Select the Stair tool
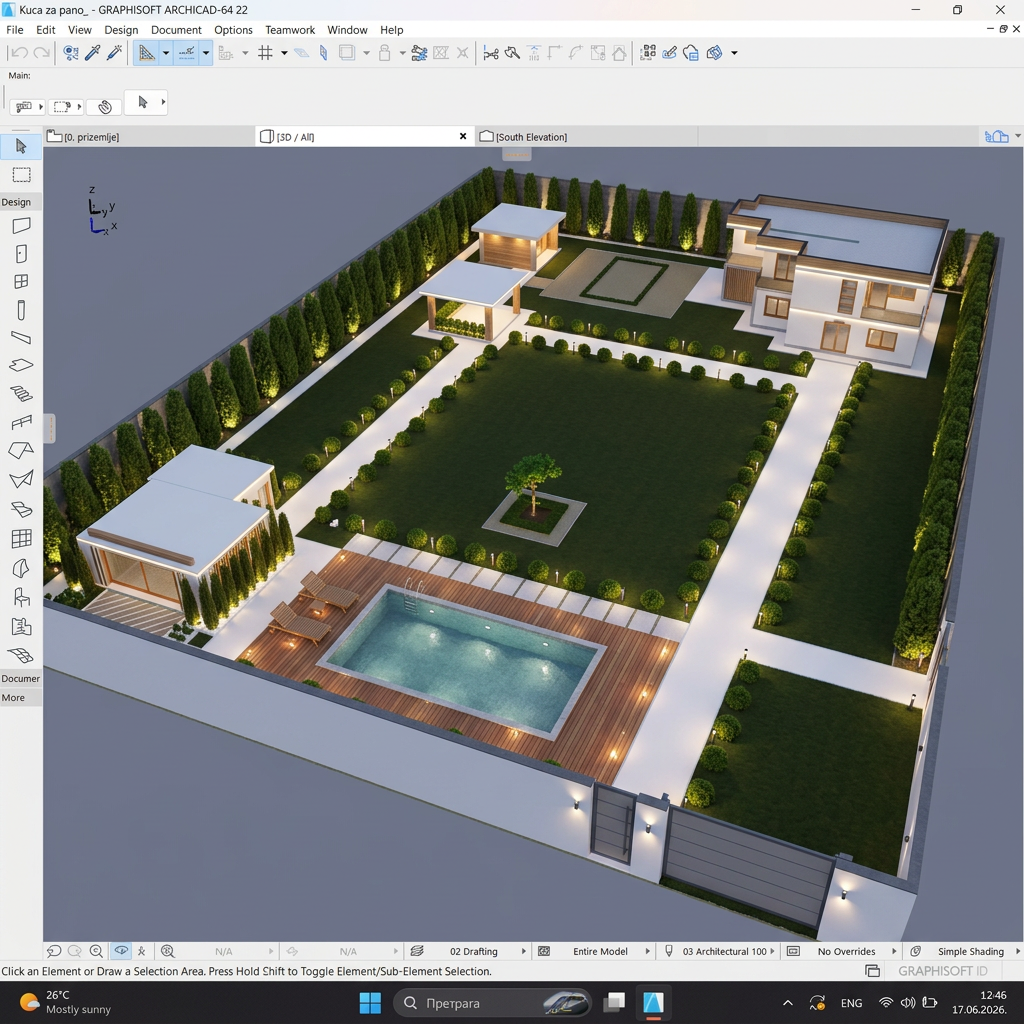Screen dimensions: 1024x1024 click(x=21, y=394)
